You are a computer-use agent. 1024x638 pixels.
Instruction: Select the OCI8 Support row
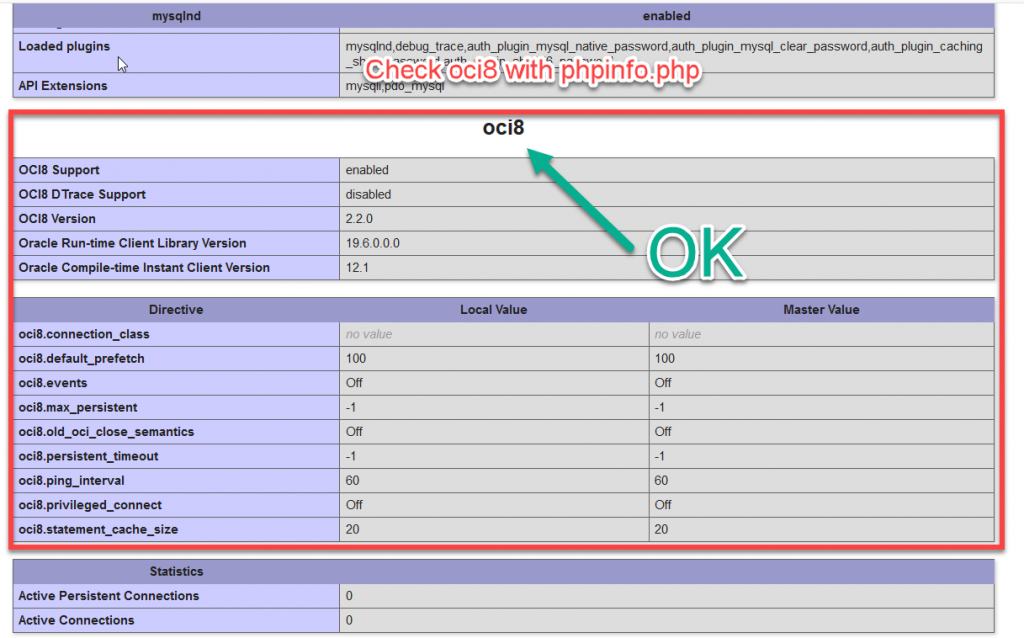pos(64,170)
